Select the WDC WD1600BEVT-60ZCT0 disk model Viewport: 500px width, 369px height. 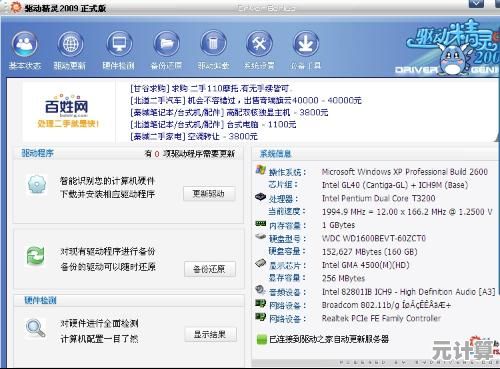(x=374, y=238)
